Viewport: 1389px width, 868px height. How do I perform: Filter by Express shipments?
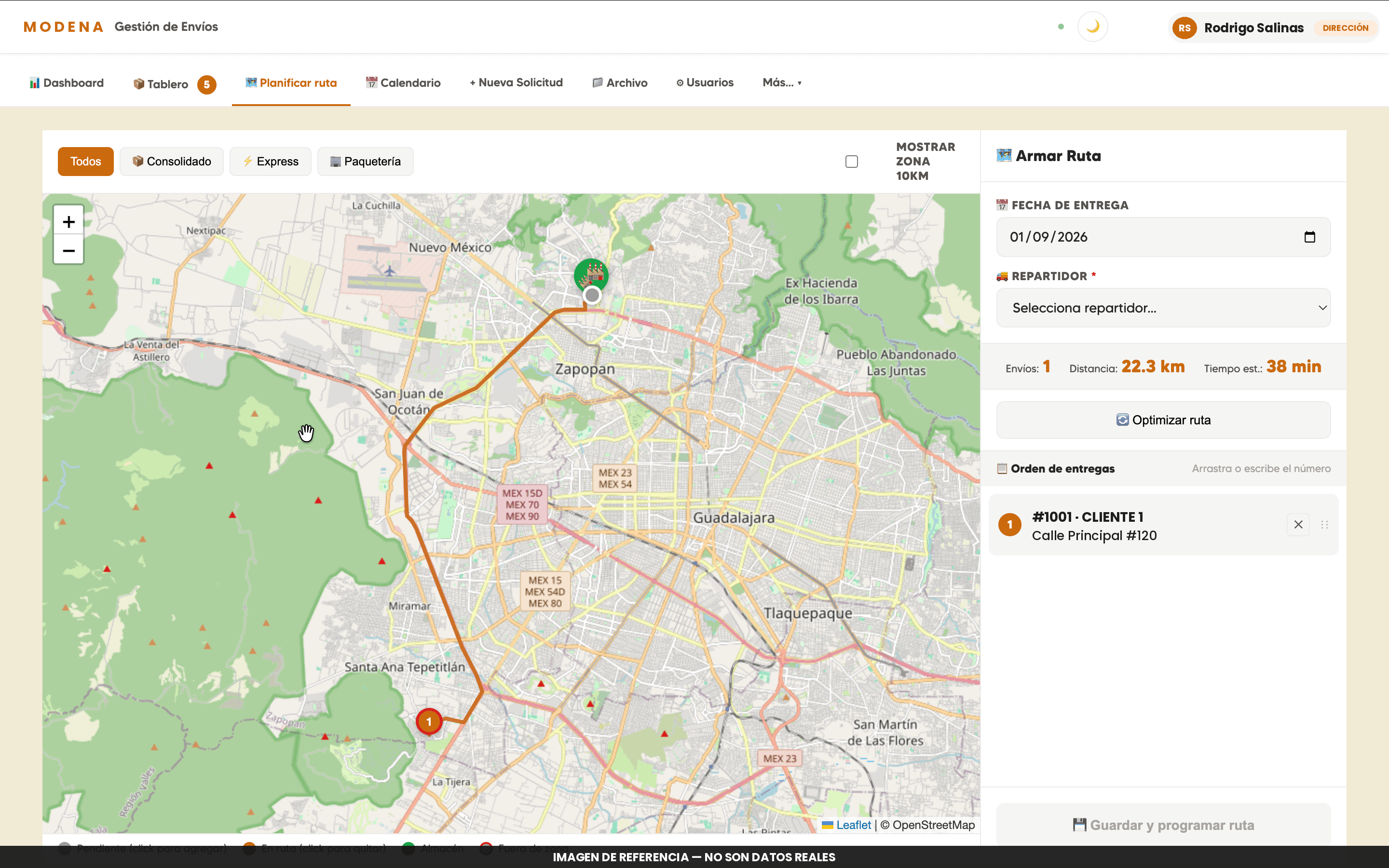[271, 162]
